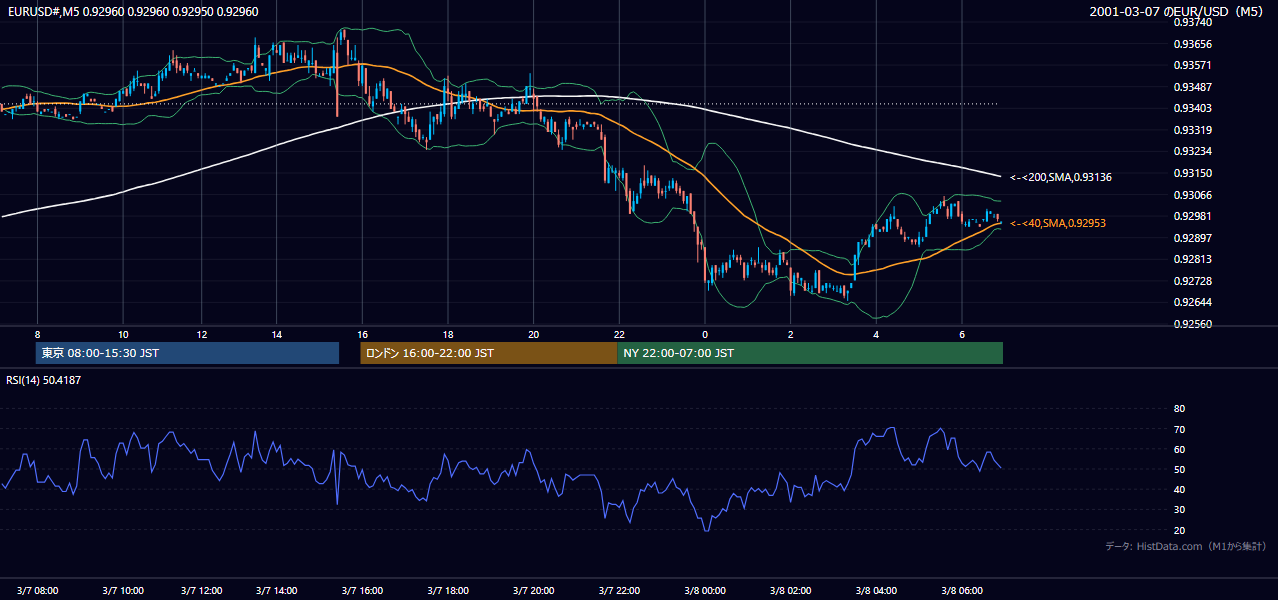
Task: Click hour label 22 under the price chart
Action: [x=619, y=334]
